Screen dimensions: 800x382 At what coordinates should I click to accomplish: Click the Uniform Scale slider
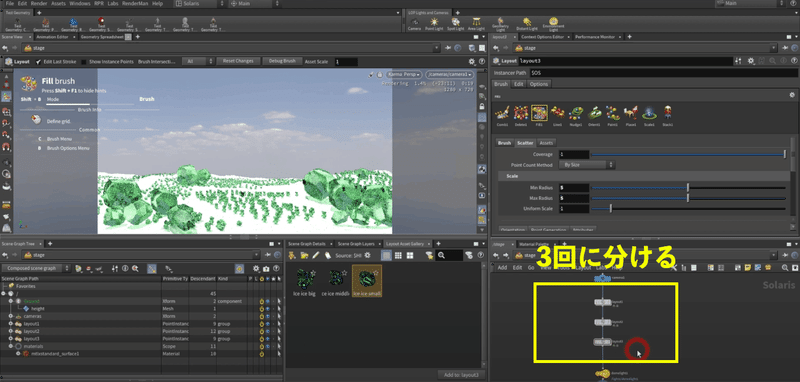(688, 209)
